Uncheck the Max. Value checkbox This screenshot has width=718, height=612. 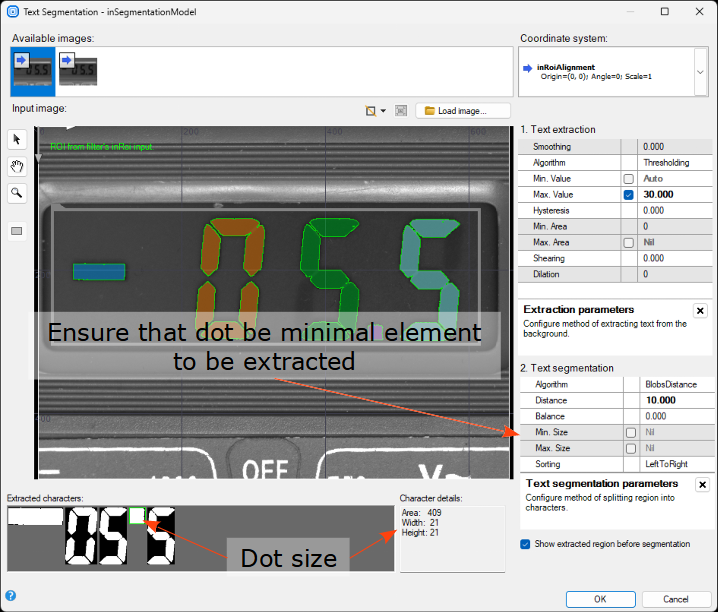coord(628,194)
